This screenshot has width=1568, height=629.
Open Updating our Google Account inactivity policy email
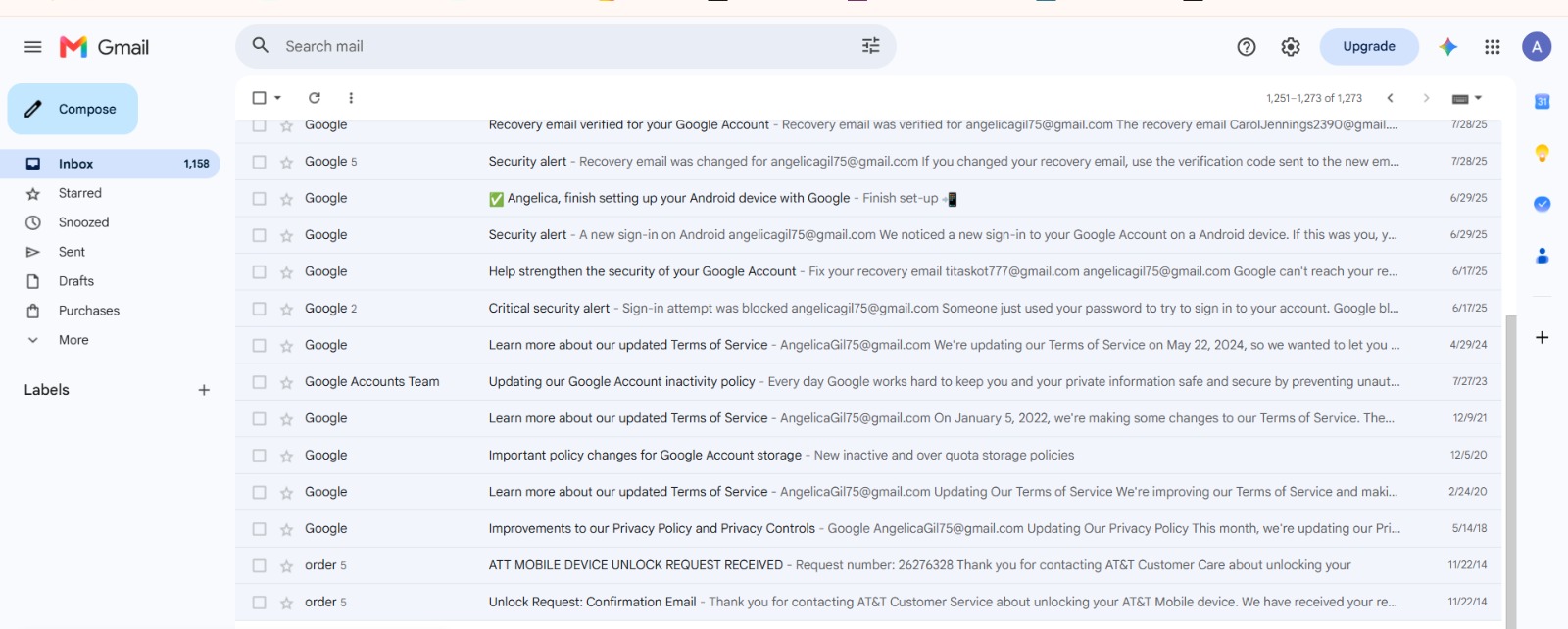pos(868,382)
